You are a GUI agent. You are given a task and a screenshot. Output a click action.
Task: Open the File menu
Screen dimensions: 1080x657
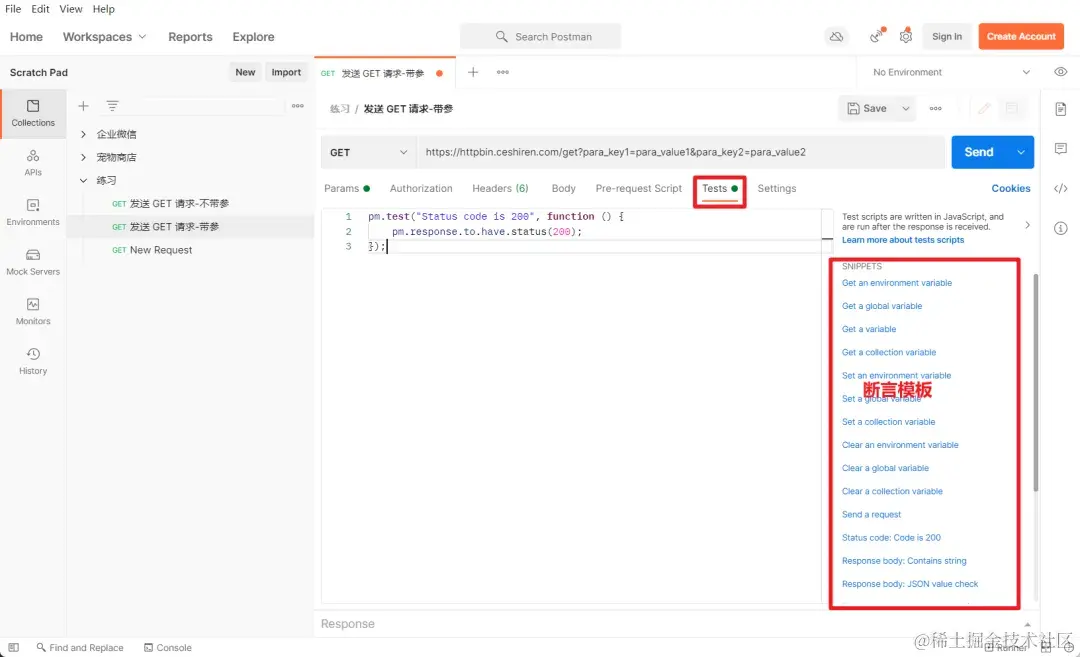tap(13, 9)
